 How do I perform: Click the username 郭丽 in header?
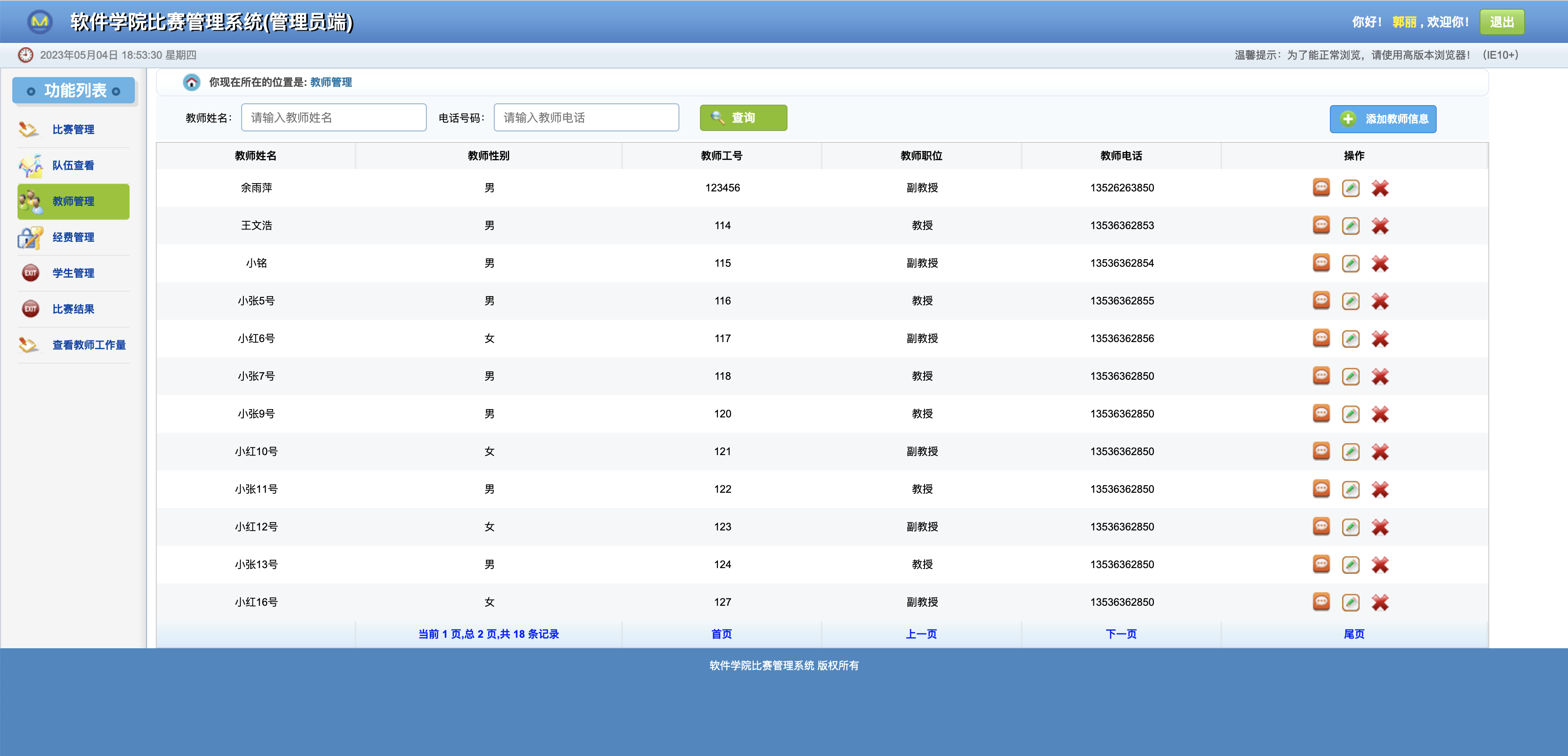click(x=1404, y=22)
